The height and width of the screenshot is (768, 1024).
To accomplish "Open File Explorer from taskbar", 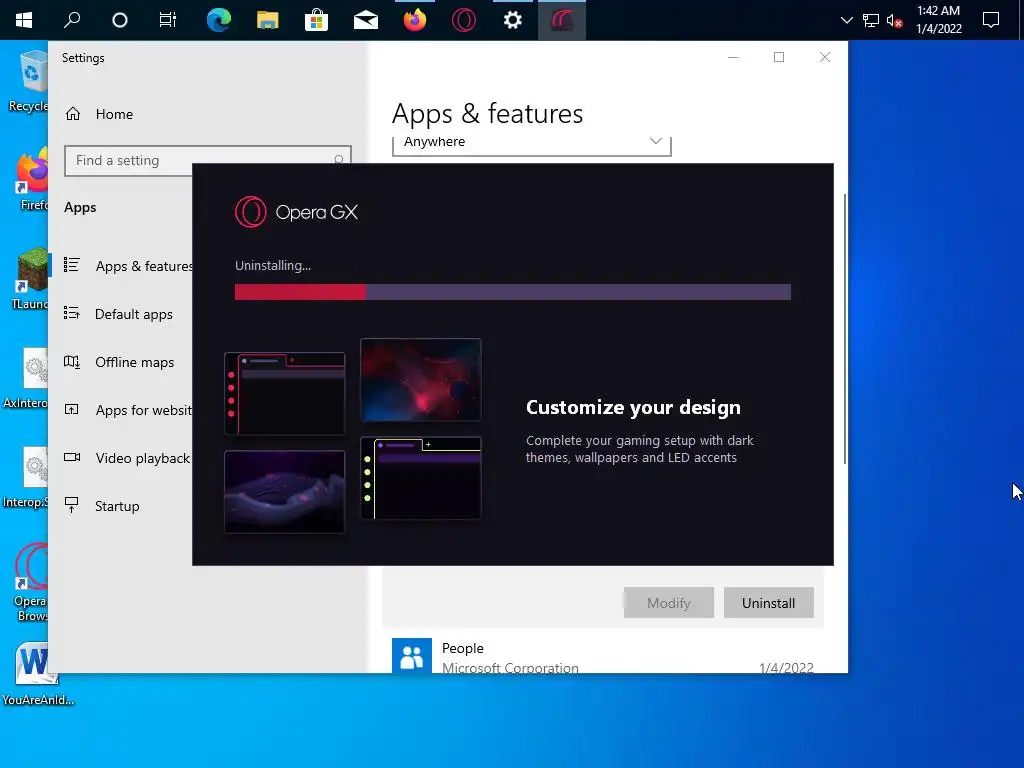I will coord(268,20).
